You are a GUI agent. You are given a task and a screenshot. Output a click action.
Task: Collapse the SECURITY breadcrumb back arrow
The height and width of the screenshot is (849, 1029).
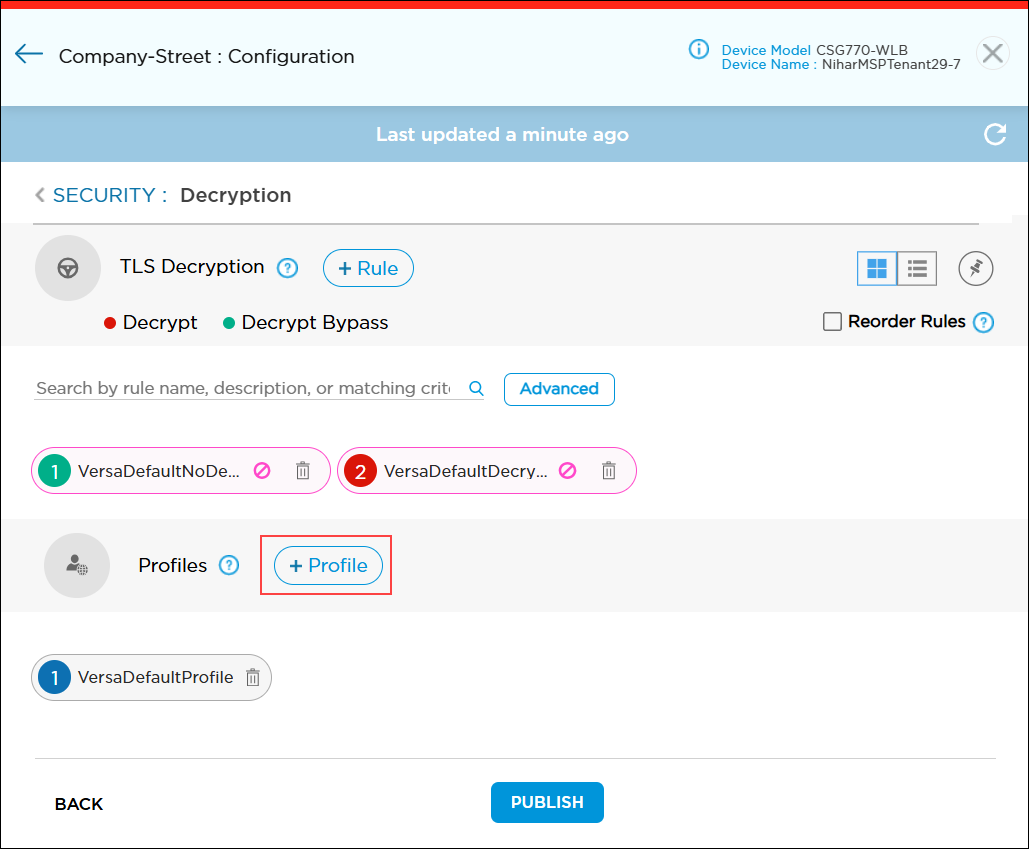click(x=39, y=195)
